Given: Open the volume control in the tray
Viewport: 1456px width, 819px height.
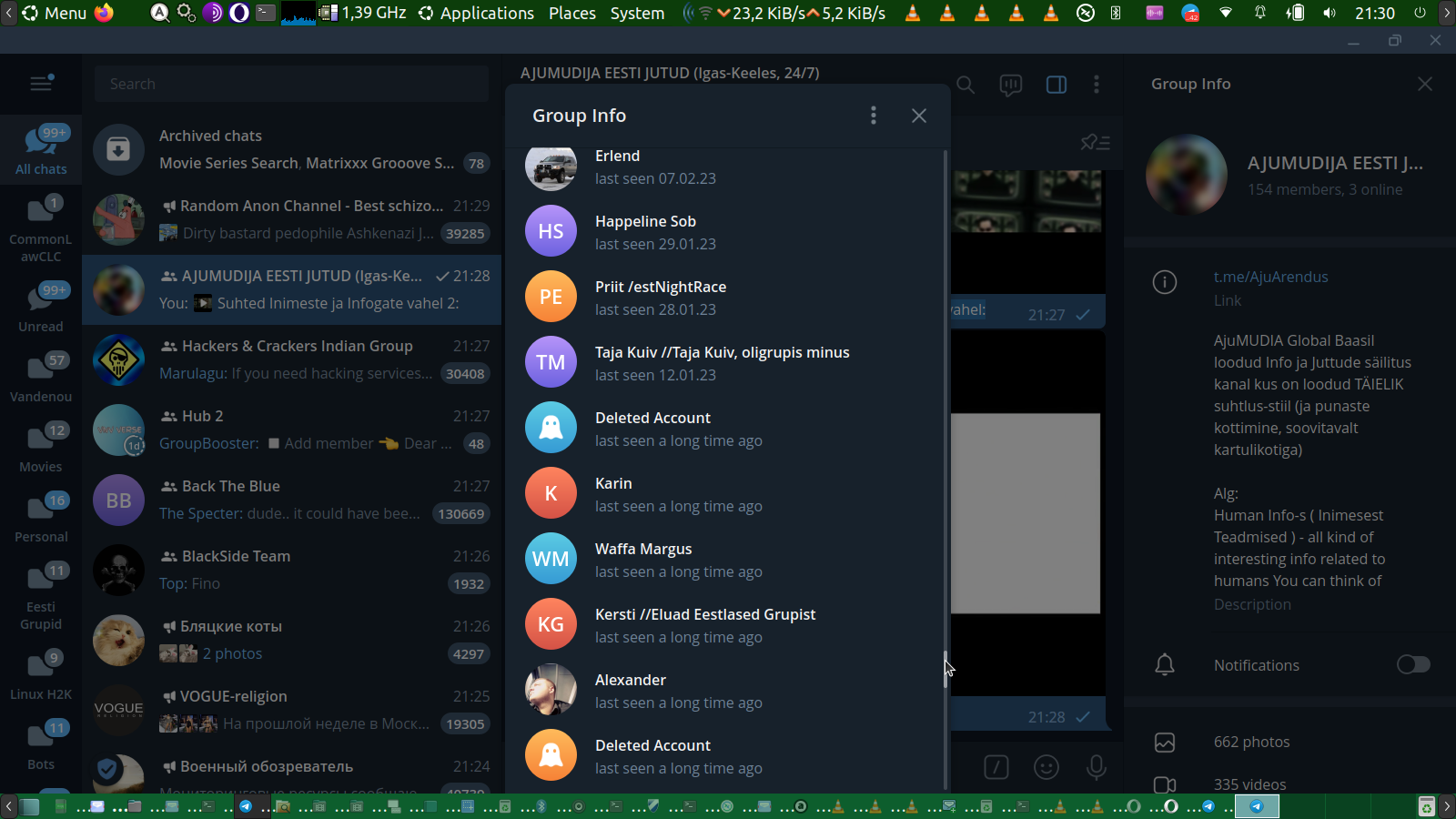Looking at the screenshot, I should pyautogui.click(x=1330, y=13).
